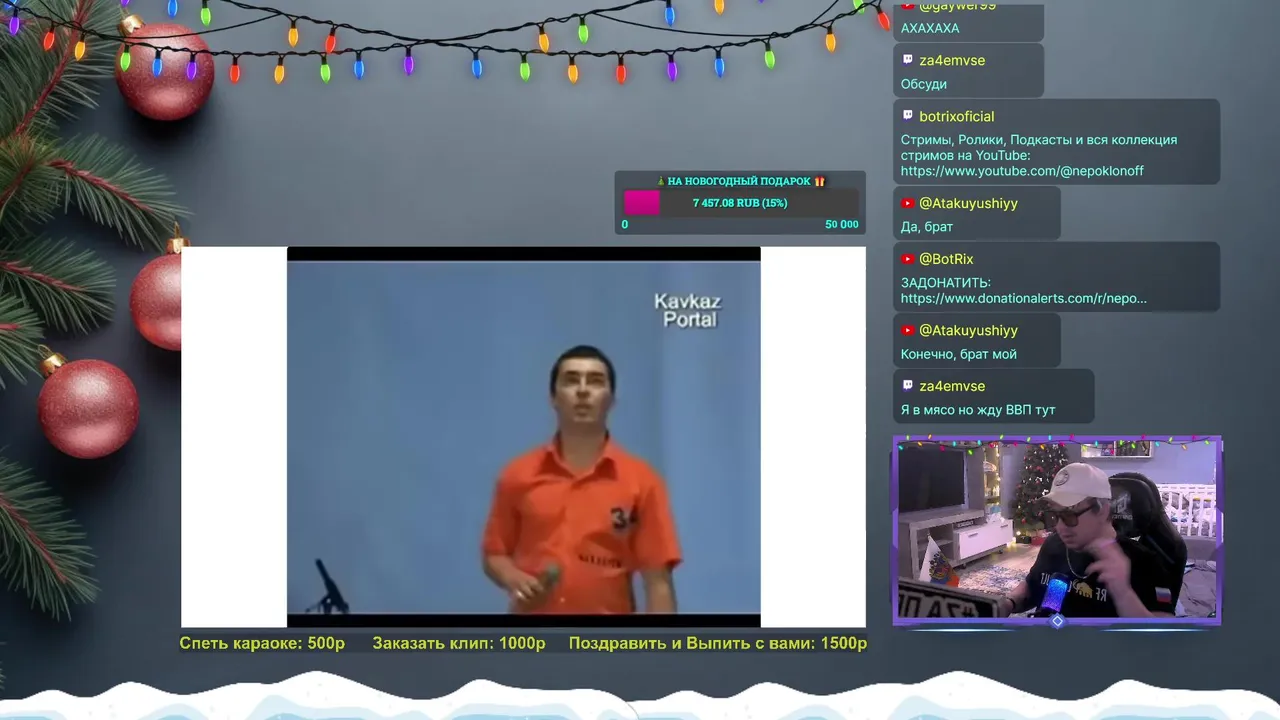The height and width of the screenshot is (720, 1280).
Task: Click the "АХАХАХА" chat message
Action: [930, 28]
